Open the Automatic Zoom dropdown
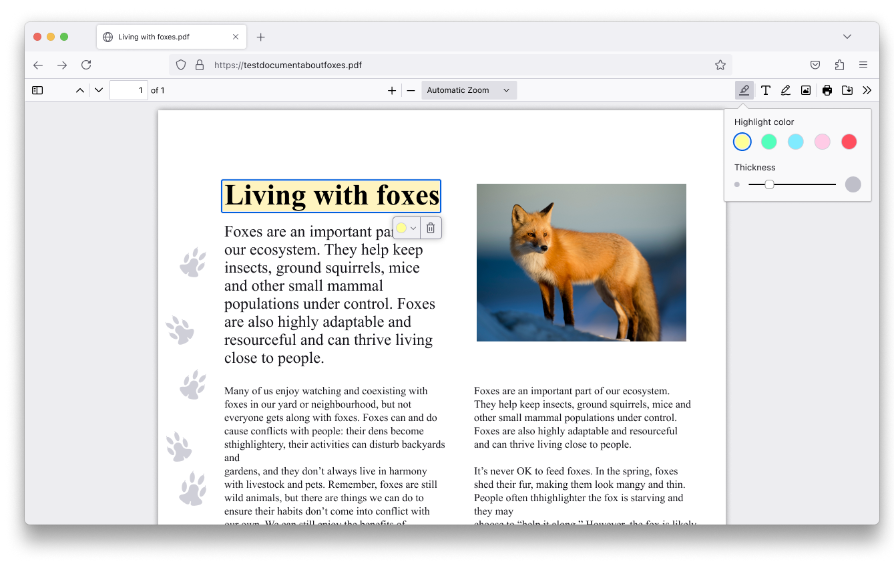Image resolution: width=894 pixels, height=561 pixels. (469, 90)
